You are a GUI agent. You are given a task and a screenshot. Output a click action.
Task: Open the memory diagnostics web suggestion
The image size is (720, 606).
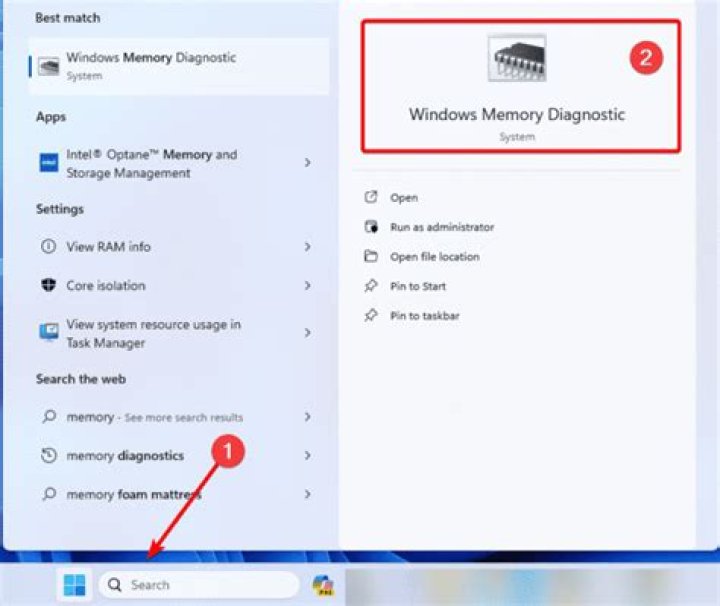tap(125, 456)
